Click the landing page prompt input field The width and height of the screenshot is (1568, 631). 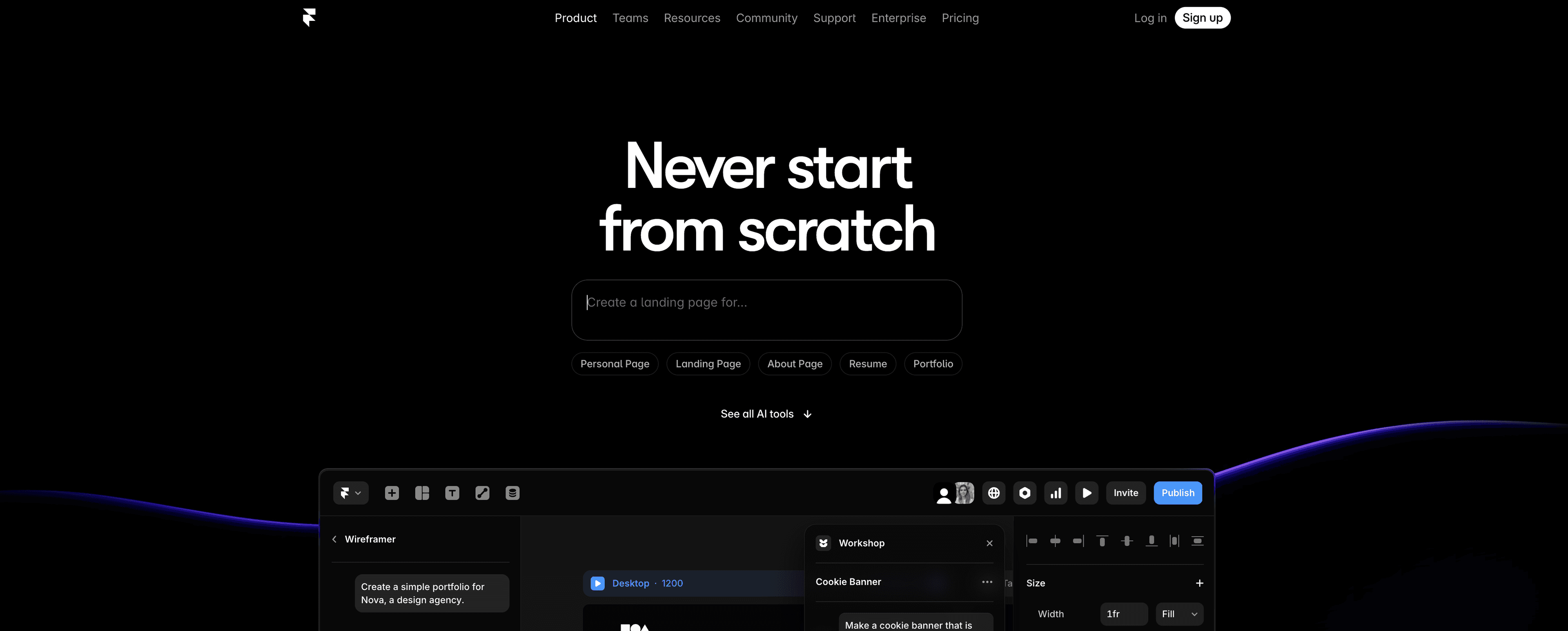click(766, 310)
